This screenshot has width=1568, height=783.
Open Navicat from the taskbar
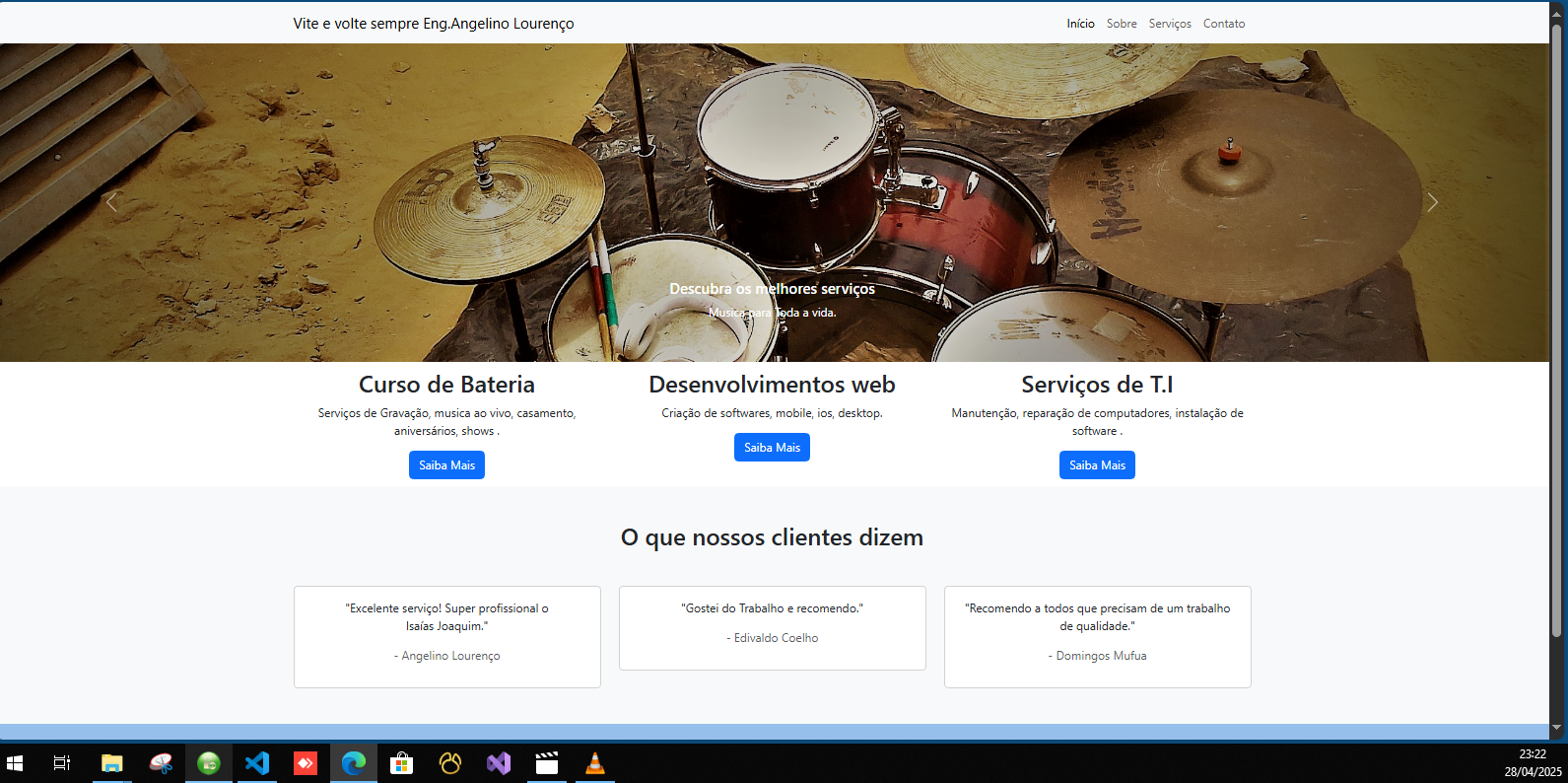(x=450, y=763)
